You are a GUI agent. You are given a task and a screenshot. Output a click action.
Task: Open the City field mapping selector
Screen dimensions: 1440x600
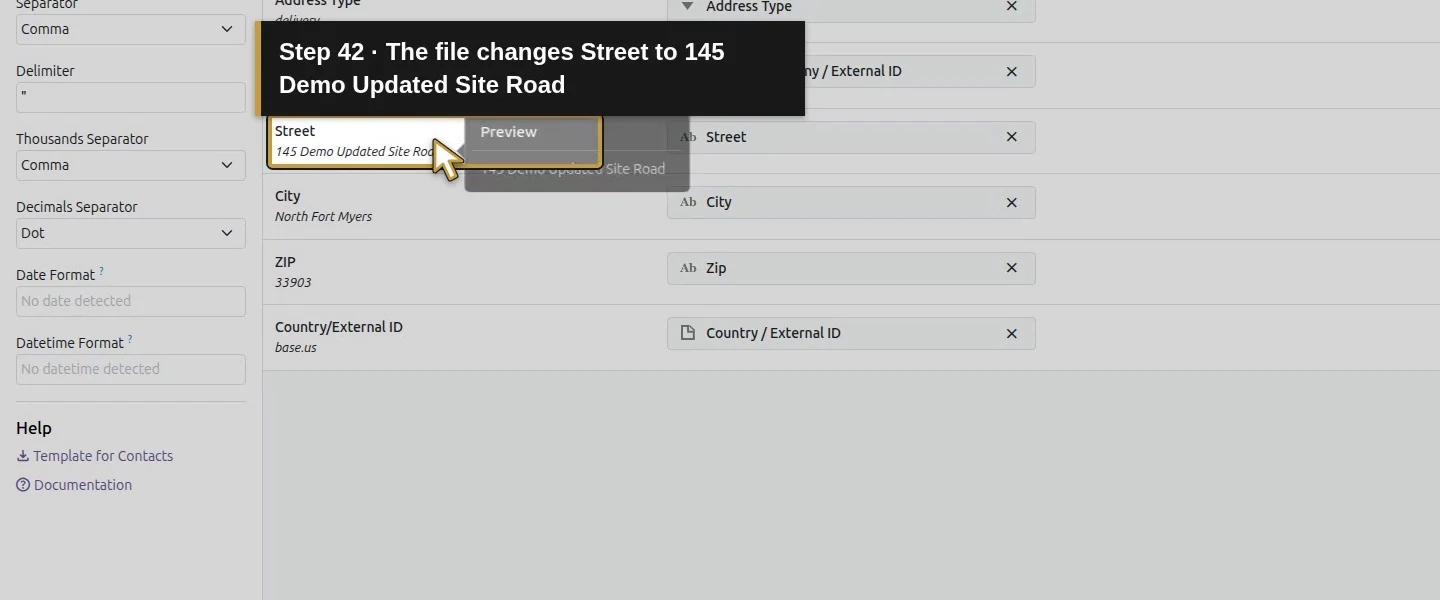[x=851, y=202]
